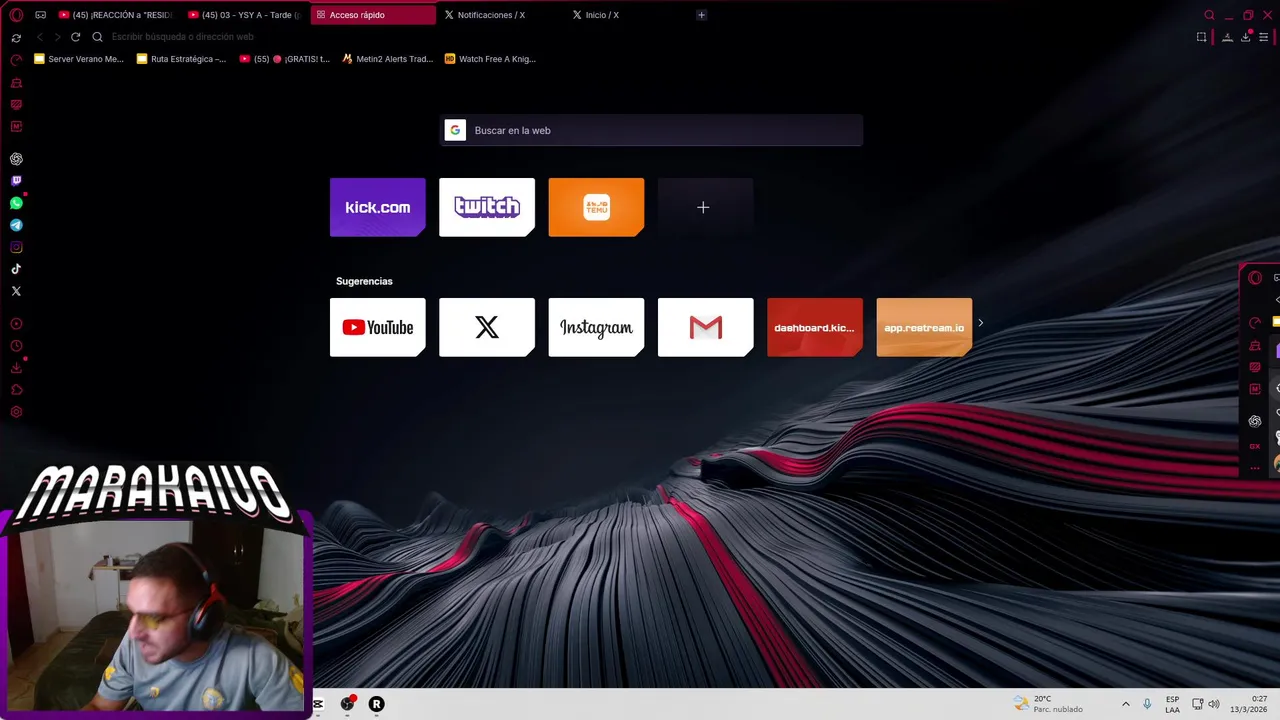This screenshot has width=1280, height=720.
Task: Open the ¡GRATIS! YouTube bookmark
Action: [x=285, y=59]
